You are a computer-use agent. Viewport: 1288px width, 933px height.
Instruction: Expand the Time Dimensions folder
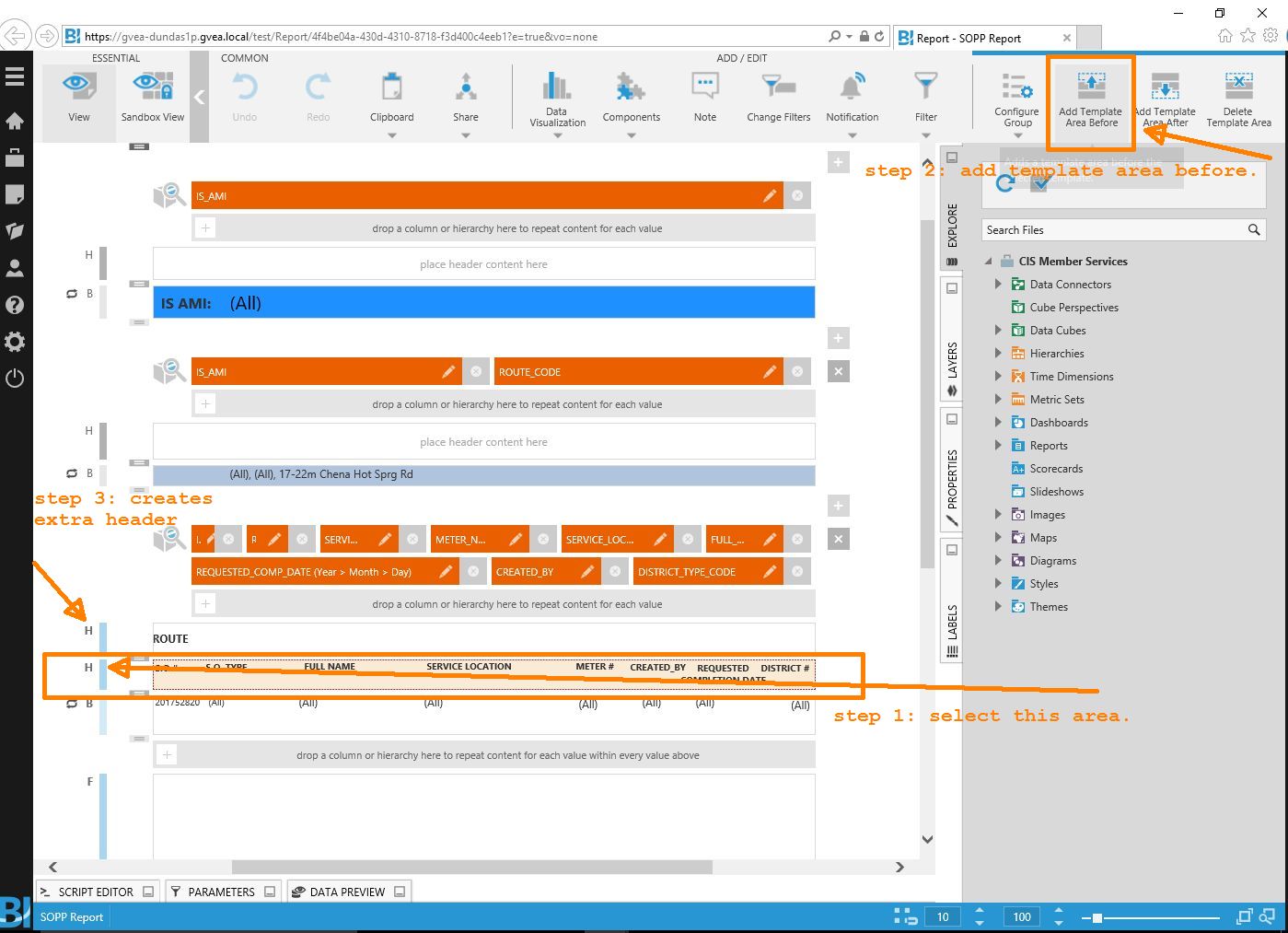[998, 377]
